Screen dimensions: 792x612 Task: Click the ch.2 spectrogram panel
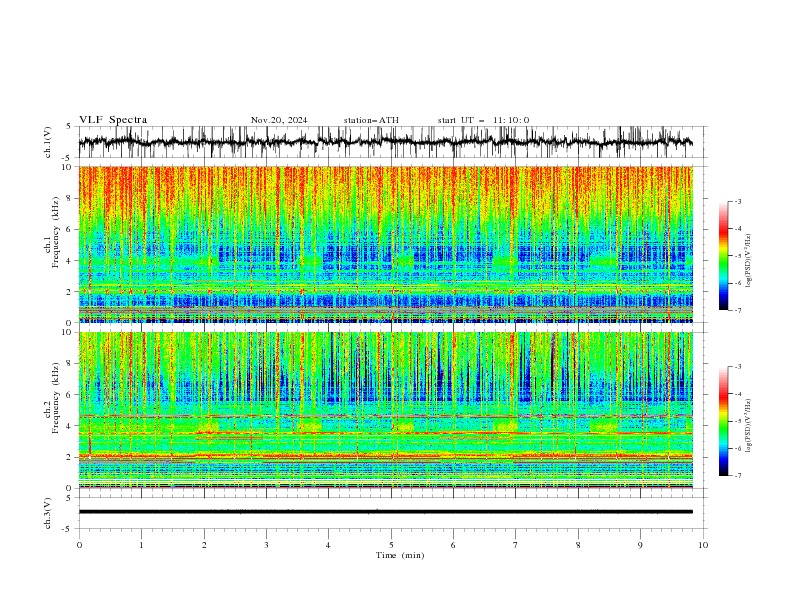386,410
